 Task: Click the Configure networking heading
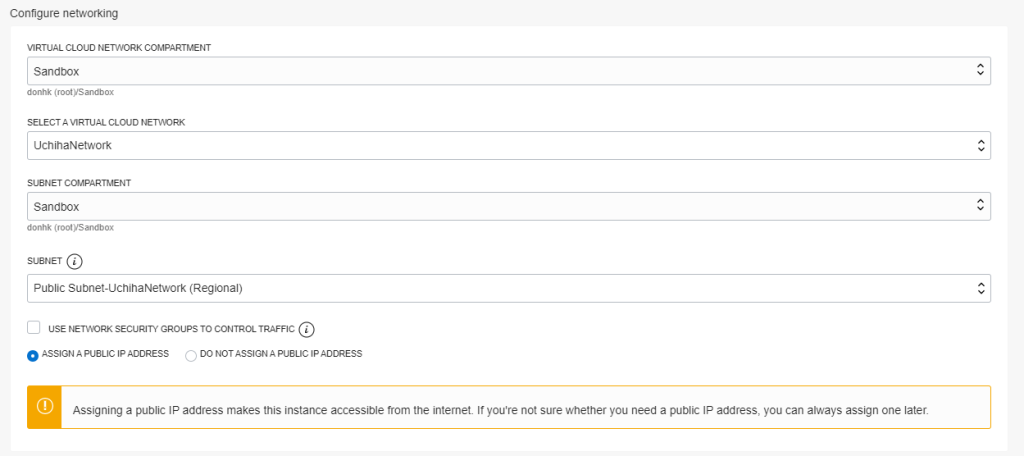pyautogui.click(x=64, y=13)
